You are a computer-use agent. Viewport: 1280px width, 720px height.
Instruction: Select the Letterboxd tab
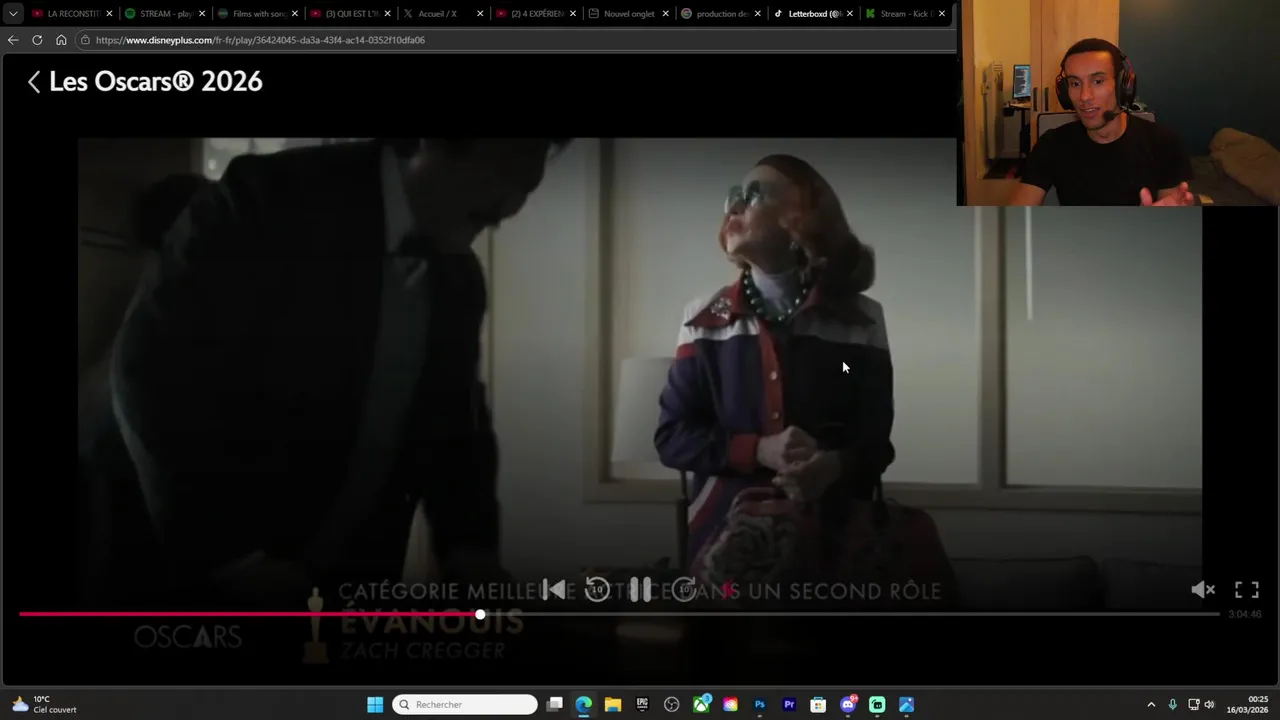814,14
